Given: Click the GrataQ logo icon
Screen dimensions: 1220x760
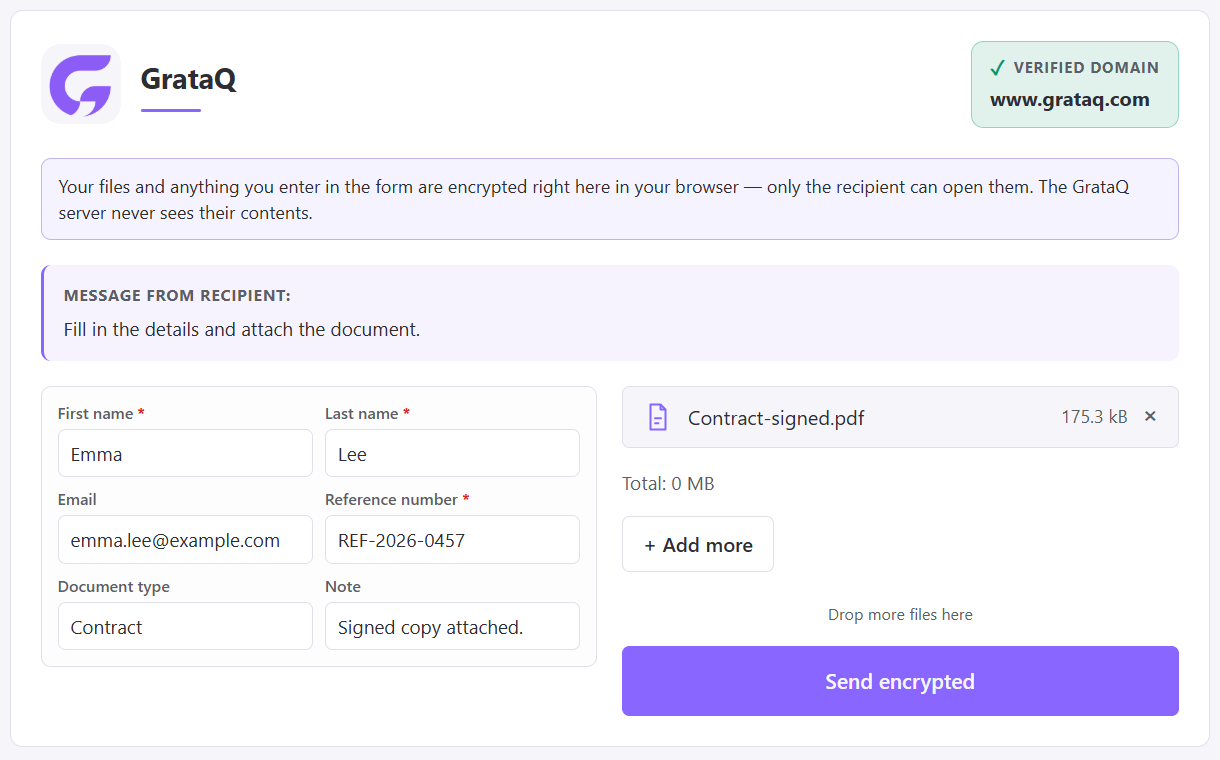Looking at the screenshot, I should (x=81, y=84).
